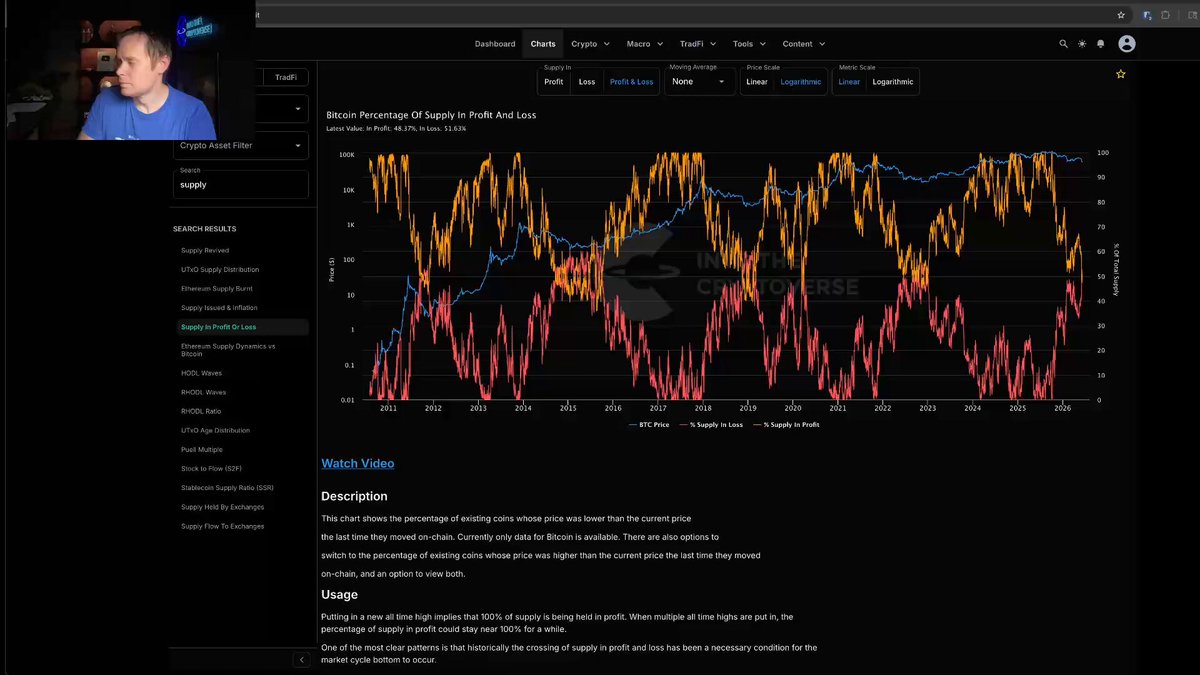This screenshot has height=675, width=1200.
Task: Open the Watch Video link
Action: (358, 464)
